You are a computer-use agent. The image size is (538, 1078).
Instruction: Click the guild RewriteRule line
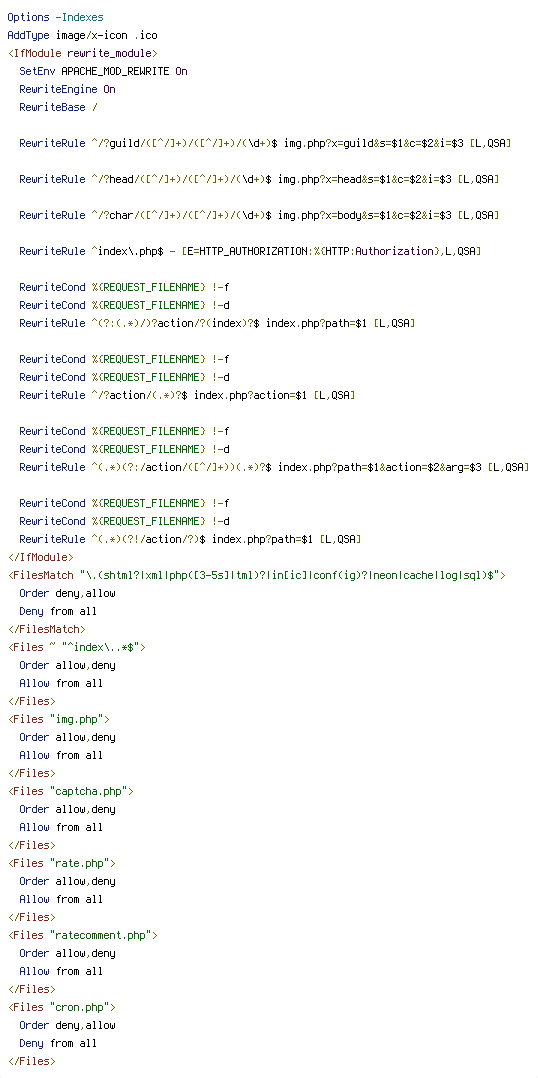point(265,143)
